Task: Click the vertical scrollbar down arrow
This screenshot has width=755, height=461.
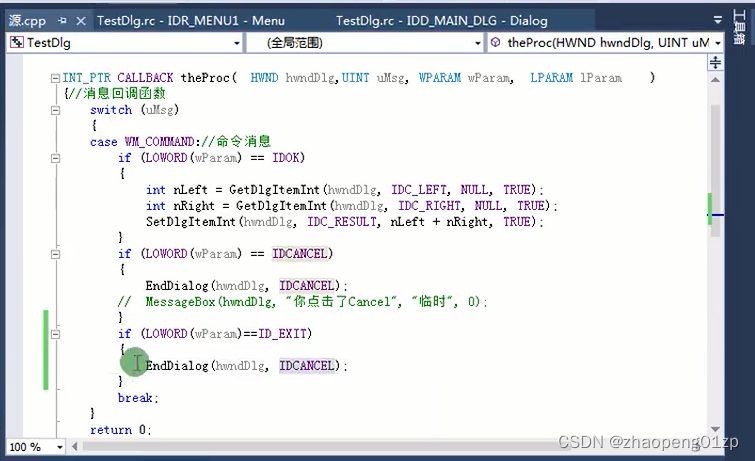Action: pos(716,429)
